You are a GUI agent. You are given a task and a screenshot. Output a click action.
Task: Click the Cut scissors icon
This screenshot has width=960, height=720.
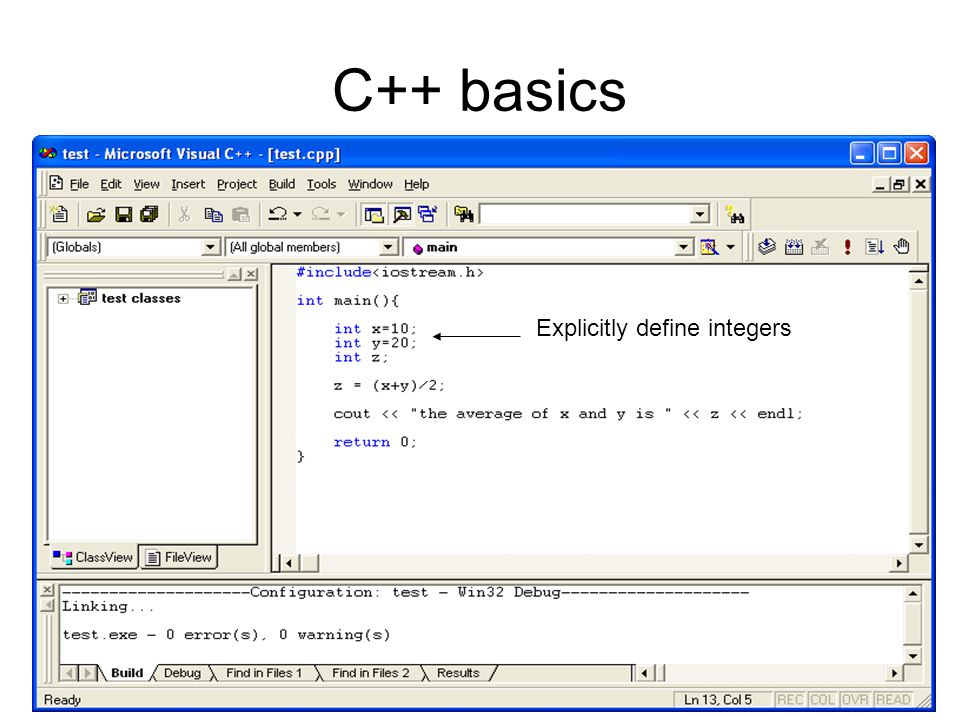click(184, 214)
